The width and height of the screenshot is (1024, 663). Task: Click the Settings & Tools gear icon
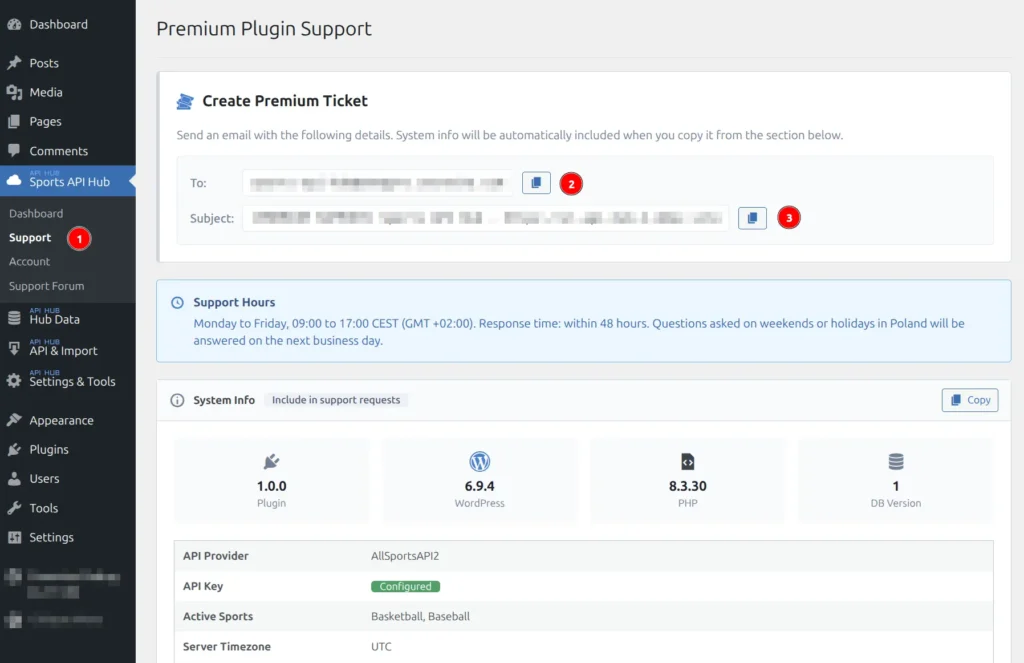click(x=14, y=380)
